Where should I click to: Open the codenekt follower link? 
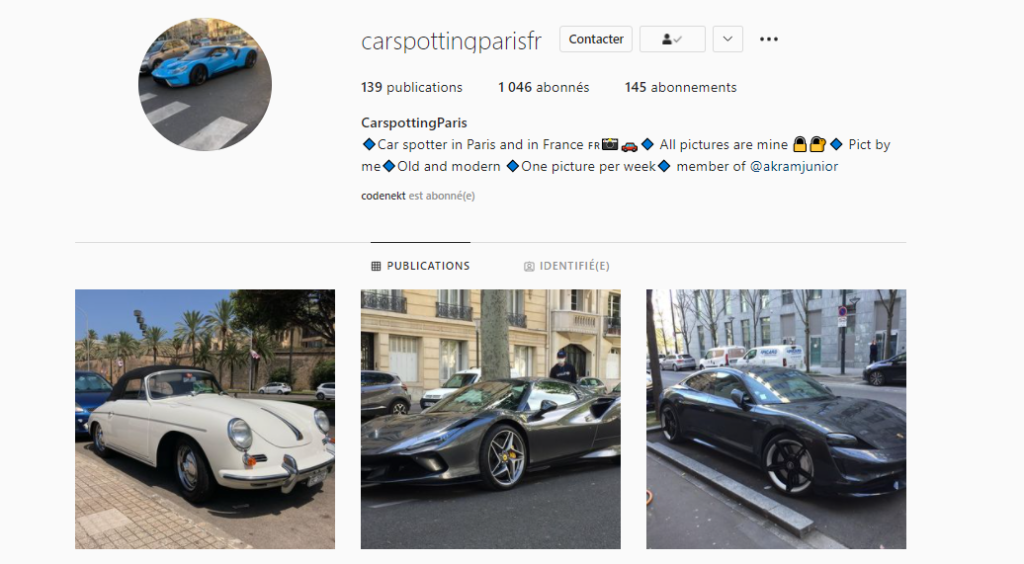point(383,196)
